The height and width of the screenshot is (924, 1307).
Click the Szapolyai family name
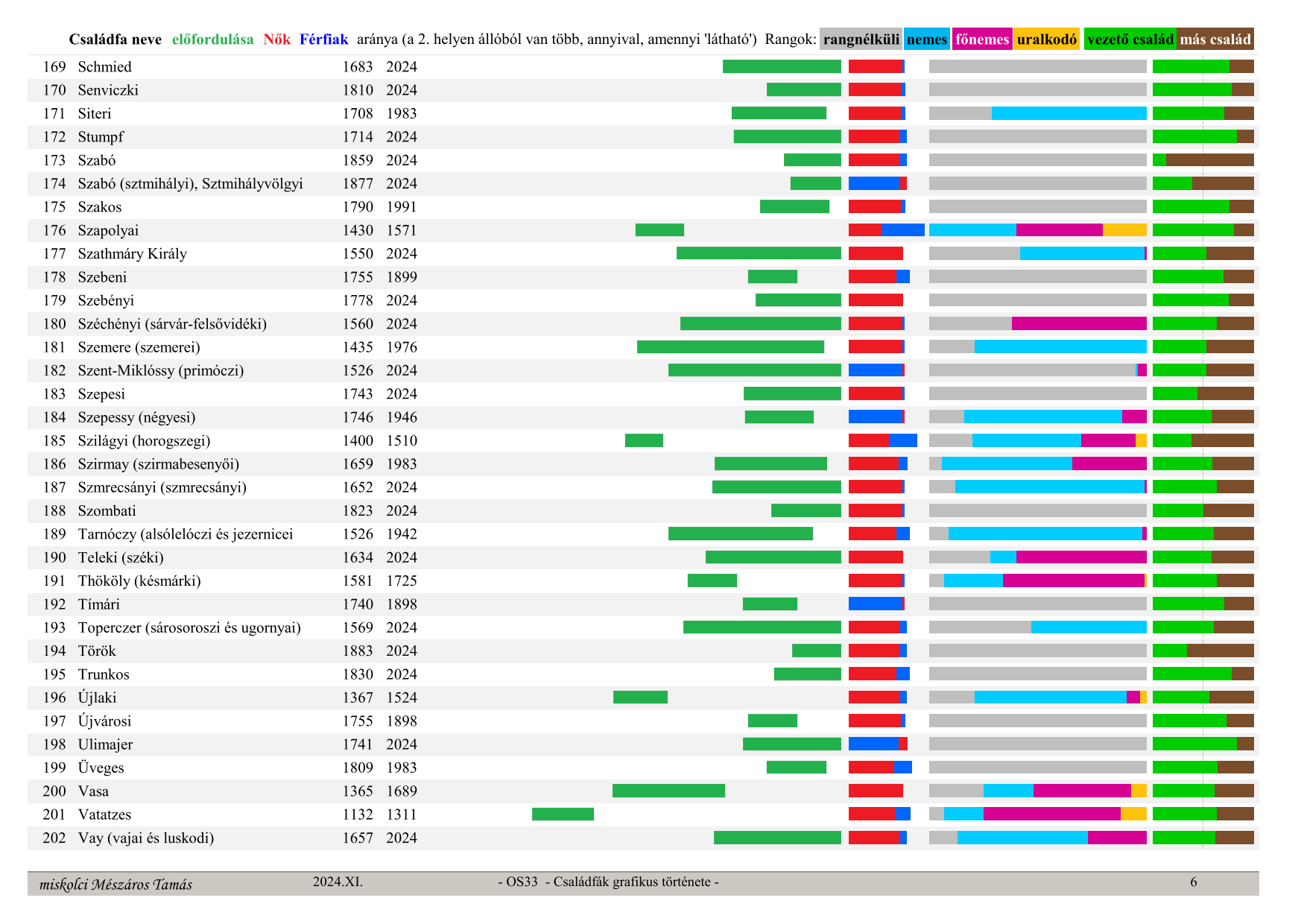(108, 230)
